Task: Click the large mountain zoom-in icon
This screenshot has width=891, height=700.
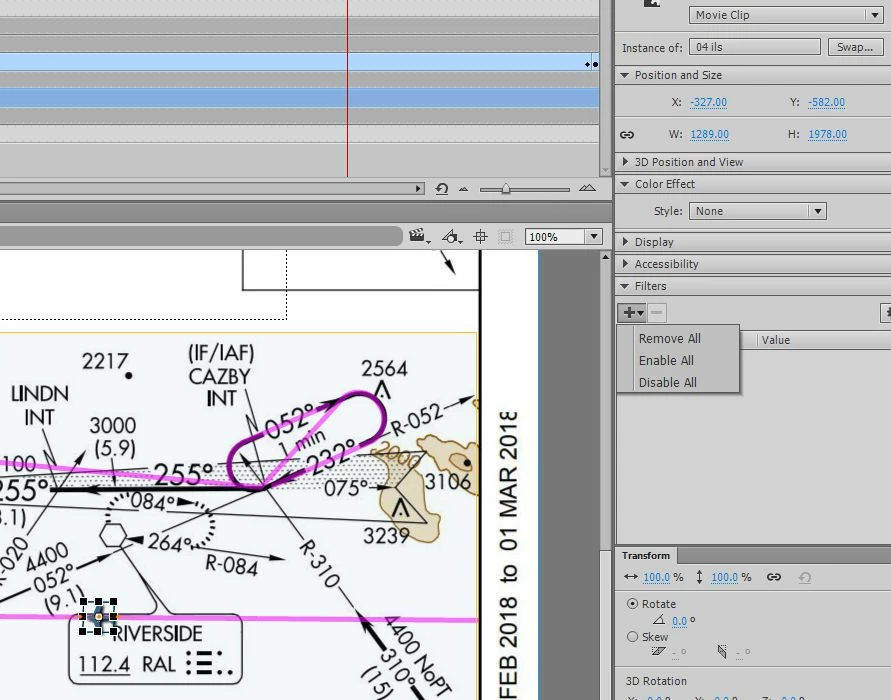Action: click(x=587, y=188)
